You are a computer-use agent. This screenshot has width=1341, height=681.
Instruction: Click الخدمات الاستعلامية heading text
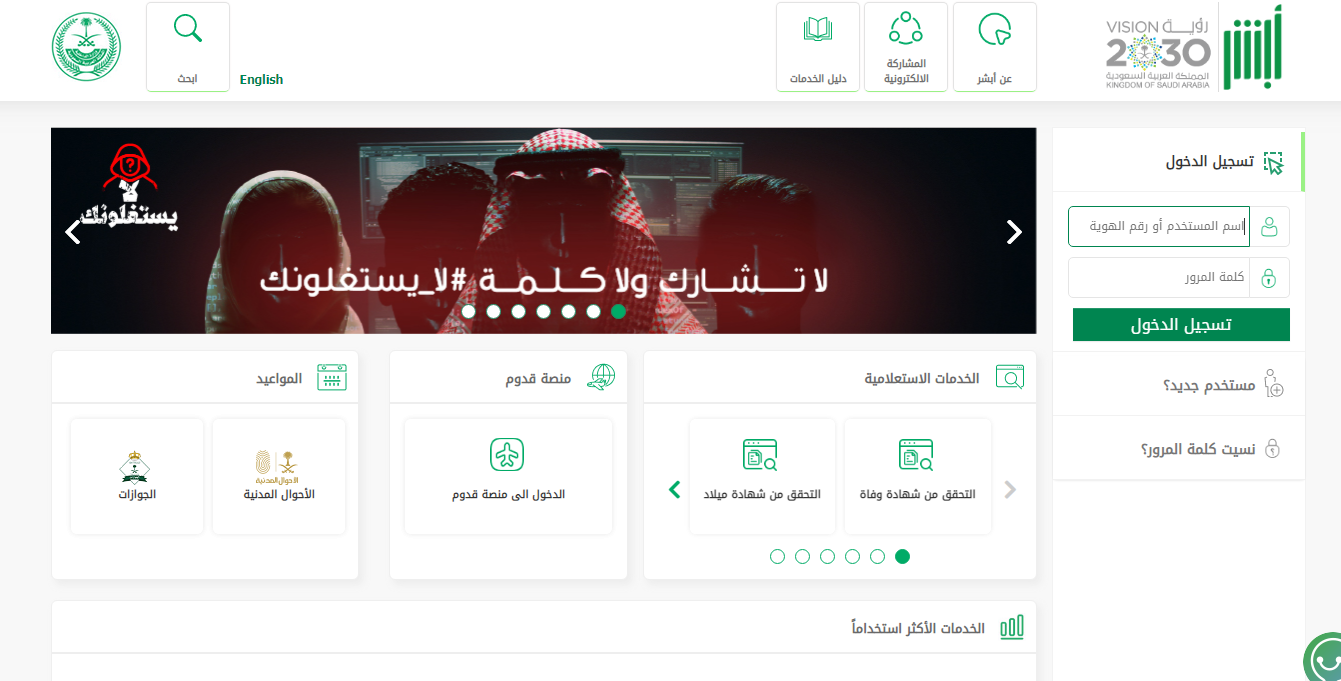tap(922, 379)
